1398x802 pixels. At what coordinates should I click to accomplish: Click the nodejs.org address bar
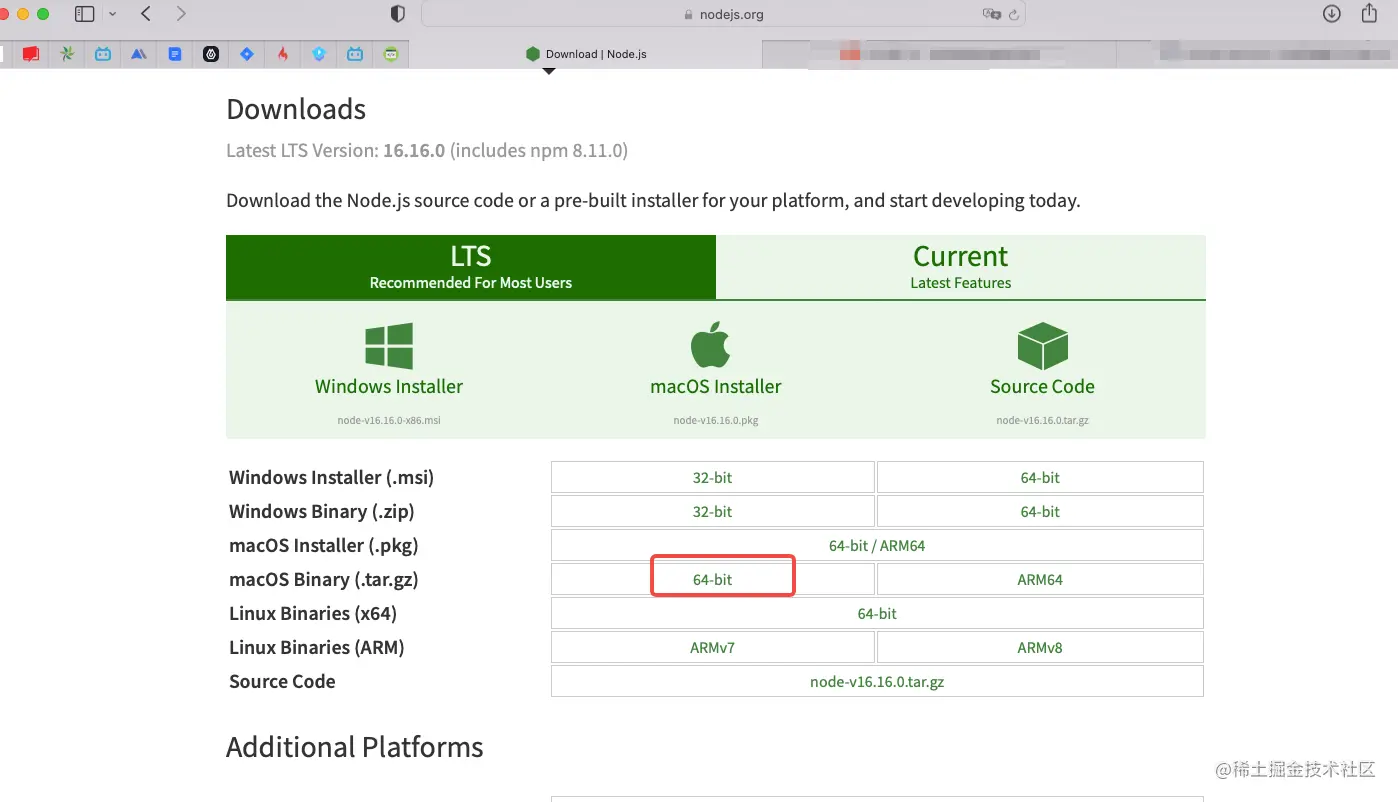[x=723, y=14]
